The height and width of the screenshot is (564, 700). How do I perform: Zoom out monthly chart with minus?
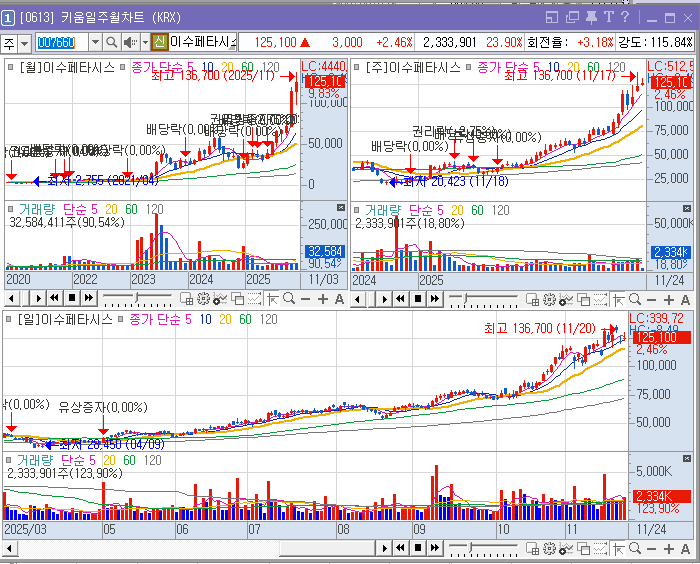pyautogui.click(x=305, y=299)
